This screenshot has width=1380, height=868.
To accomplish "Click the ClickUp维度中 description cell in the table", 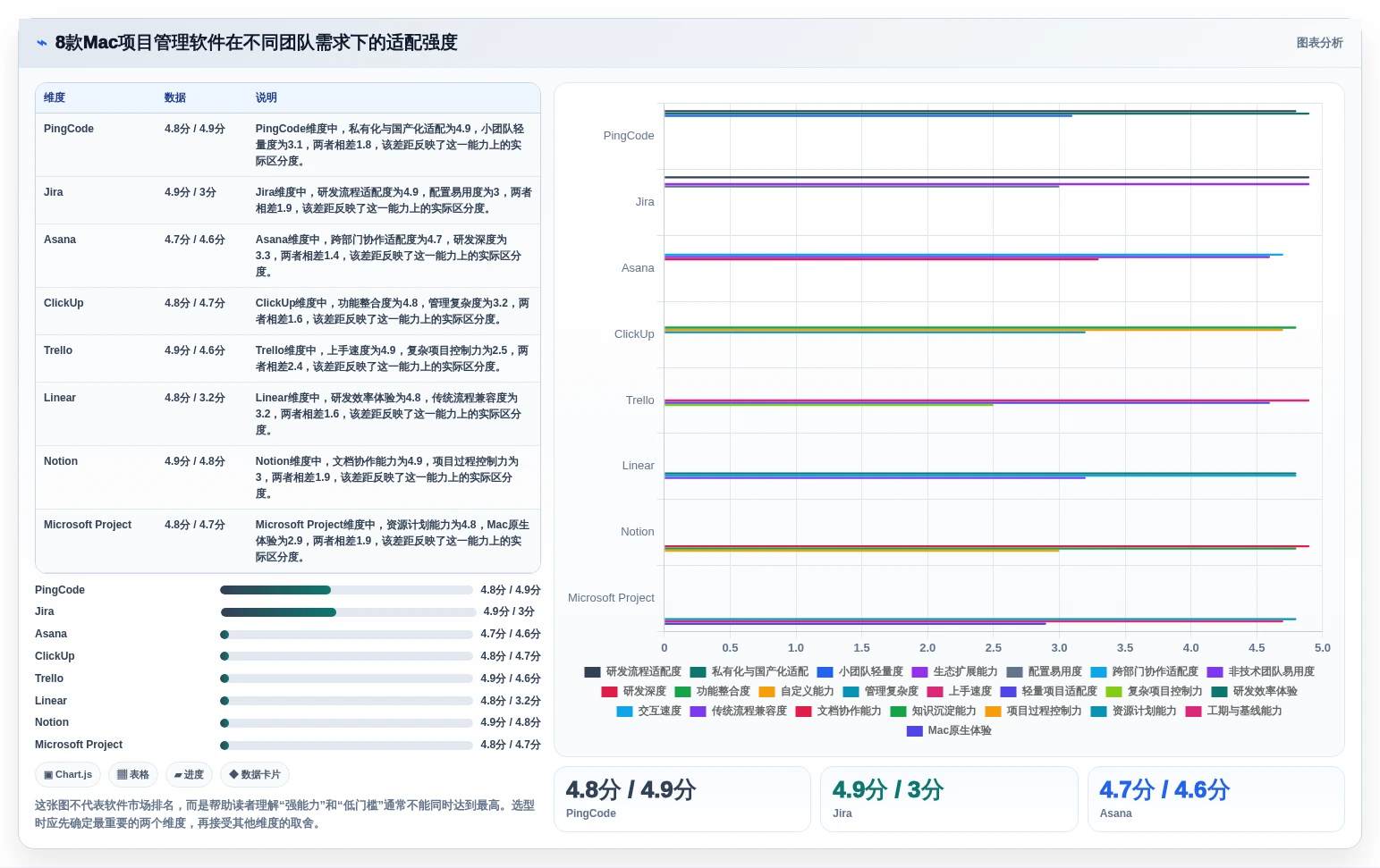I will click(x=393, y=311).
